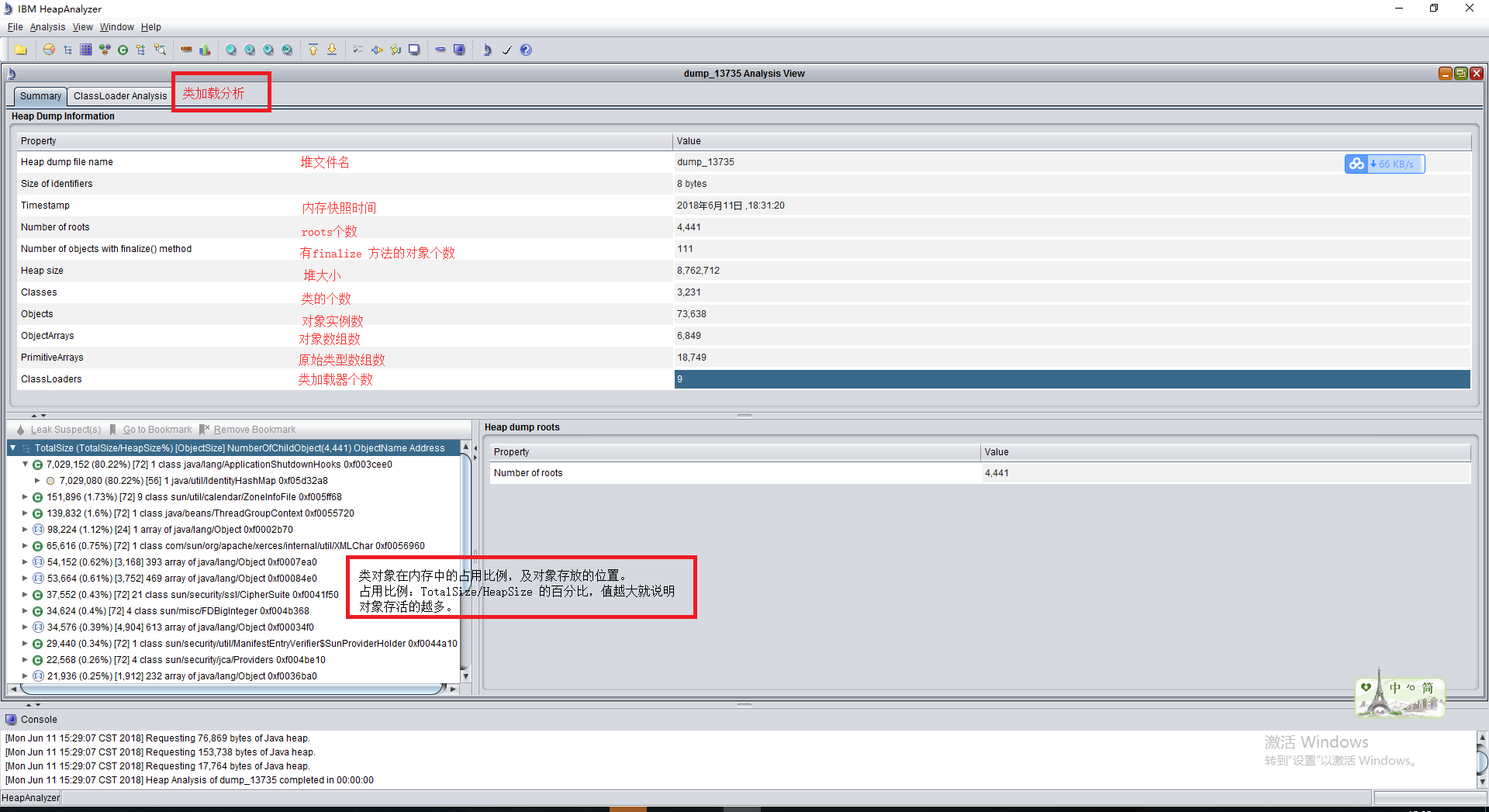Click the Remove Bookmark button

pos(248,430)
